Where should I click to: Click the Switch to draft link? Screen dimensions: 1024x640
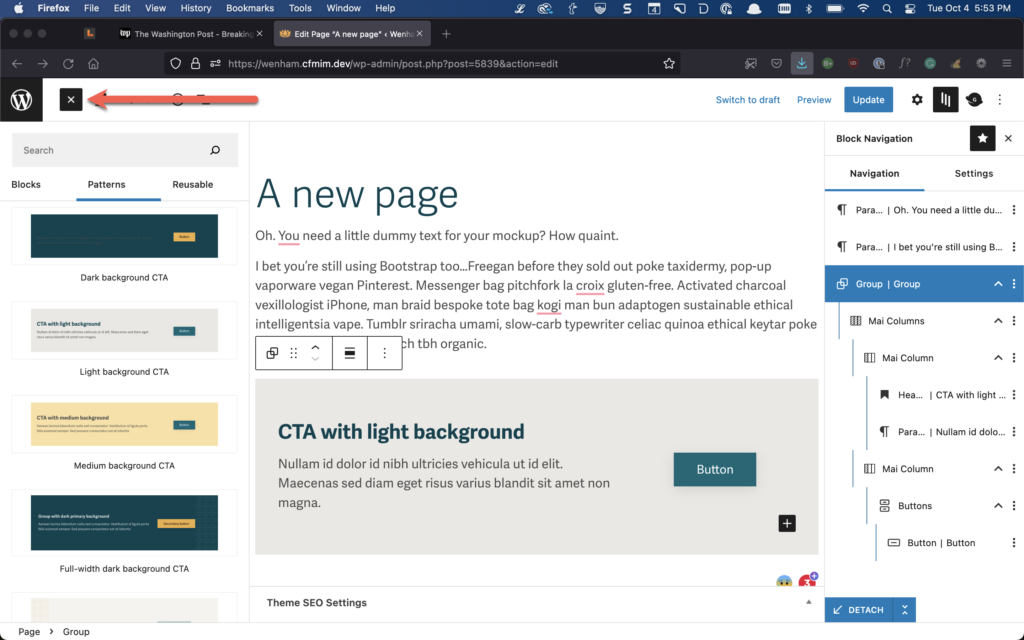point(748,100)
